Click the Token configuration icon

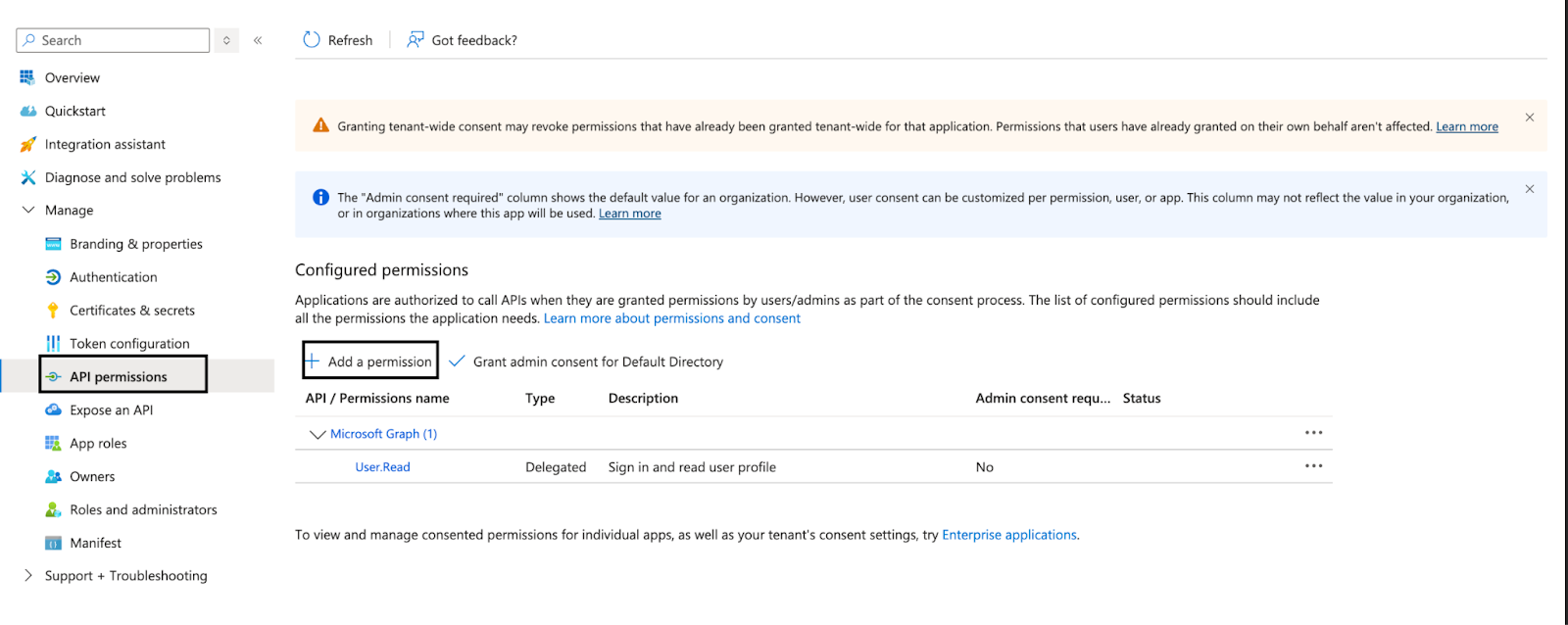(53, 344)
